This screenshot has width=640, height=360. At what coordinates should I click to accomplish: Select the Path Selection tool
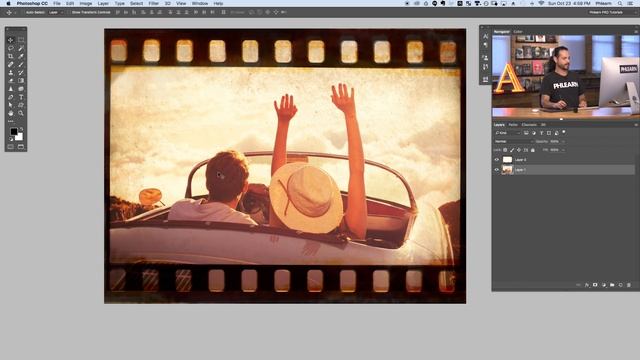coord(11,105)
